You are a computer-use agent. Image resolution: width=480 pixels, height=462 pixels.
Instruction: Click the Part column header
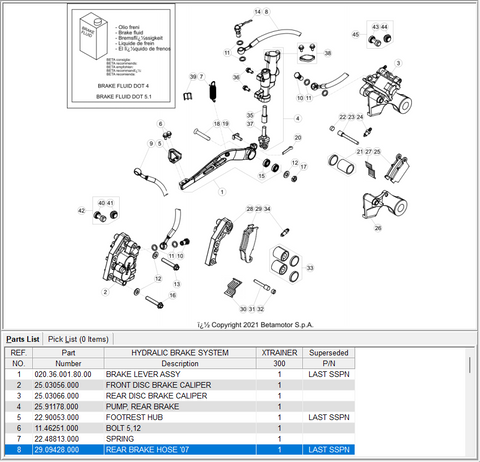pyautogui.click(x=68, y=353)
